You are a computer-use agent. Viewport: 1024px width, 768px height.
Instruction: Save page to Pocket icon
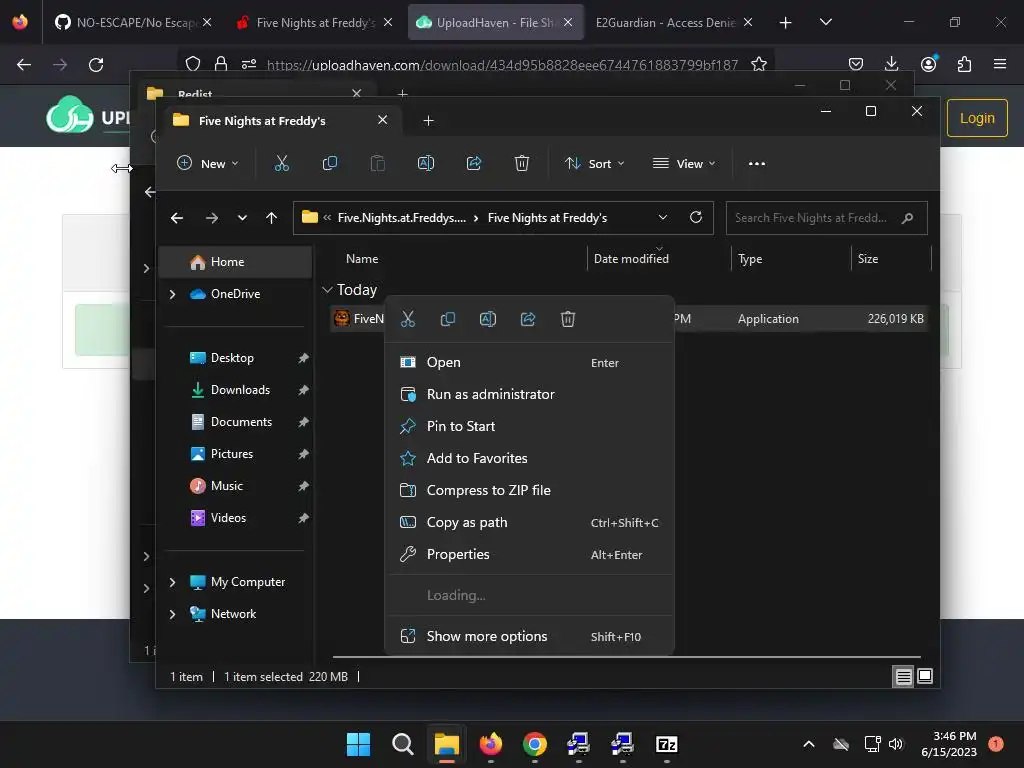pos(856,64)
